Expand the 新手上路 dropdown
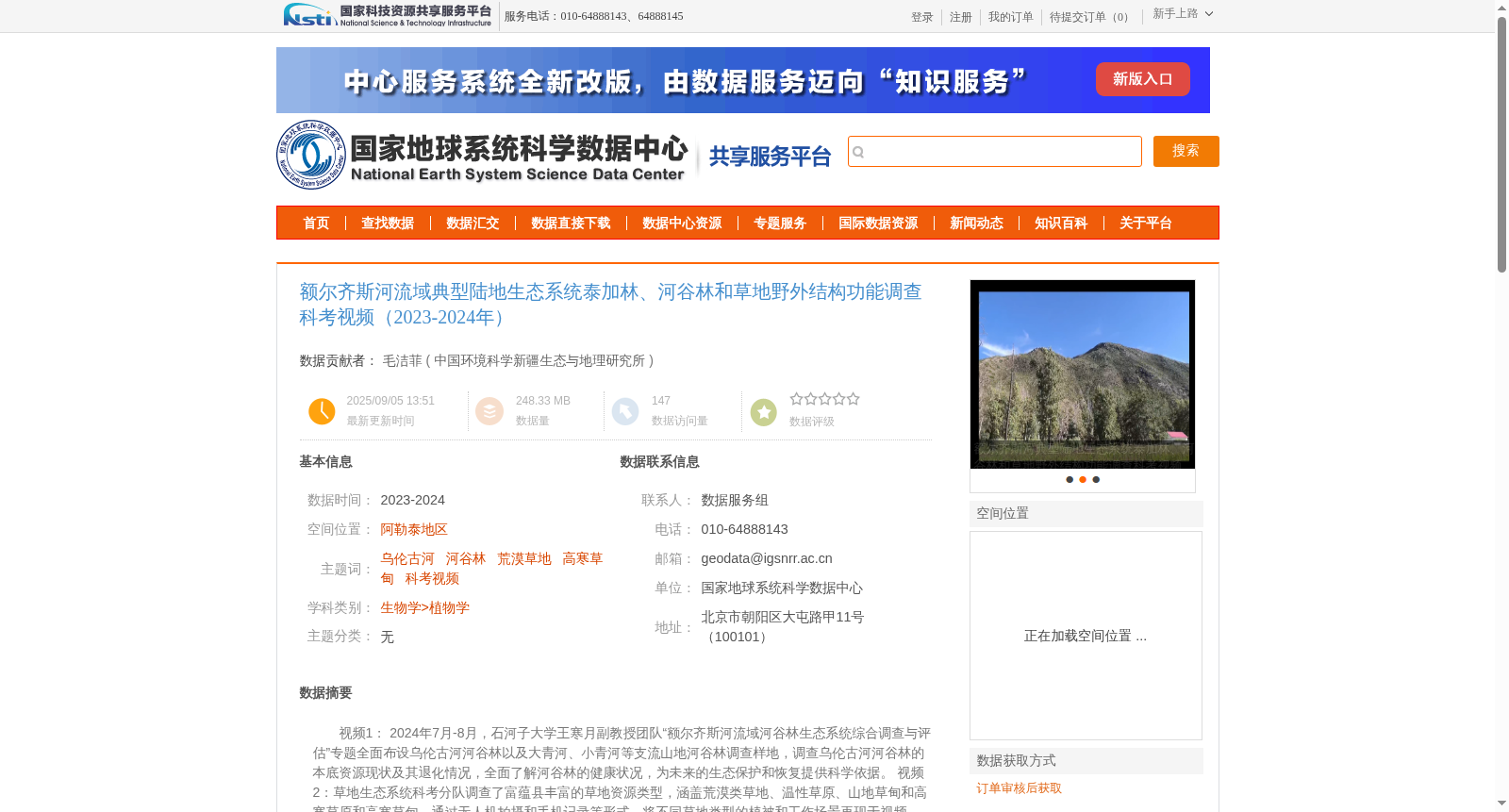Viewport: 1509px width, 812px height. [1183, 14]
